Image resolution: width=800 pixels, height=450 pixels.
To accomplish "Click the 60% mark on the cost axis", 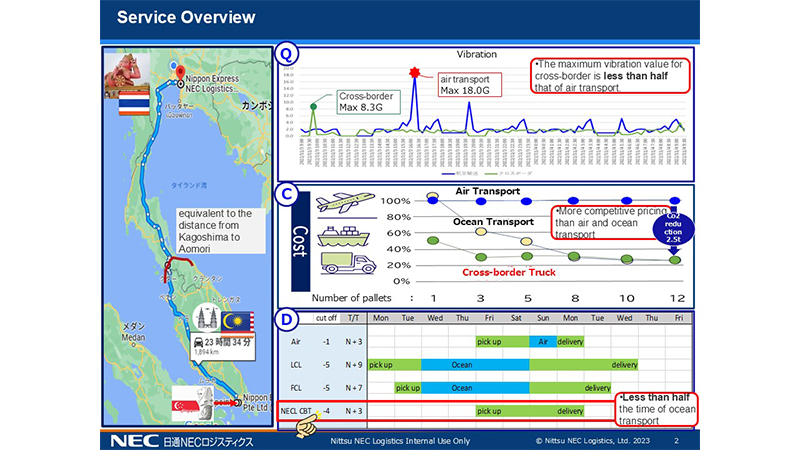I will (x=398, y=233).
